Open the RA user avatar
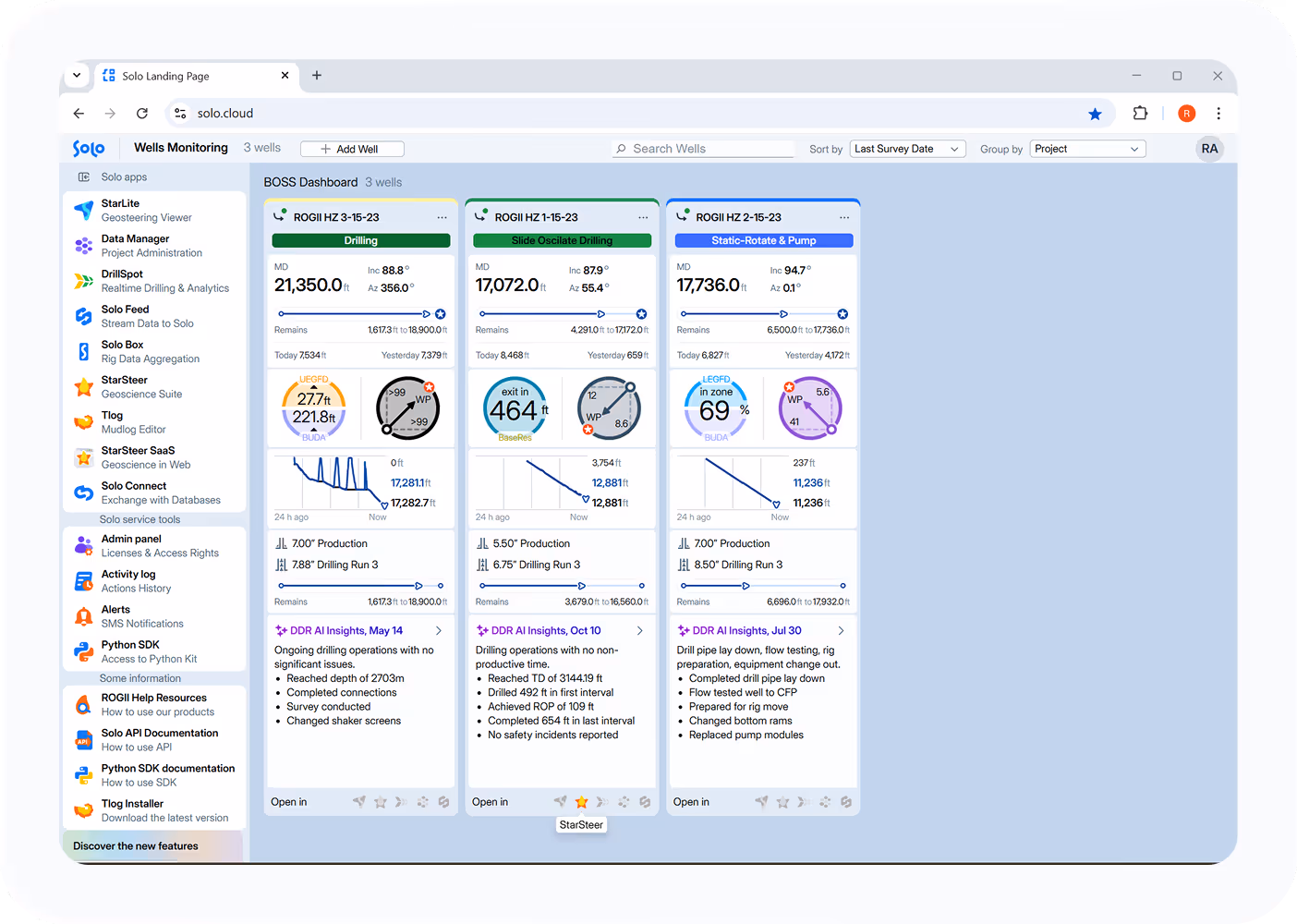 (x=1209, y=149)
